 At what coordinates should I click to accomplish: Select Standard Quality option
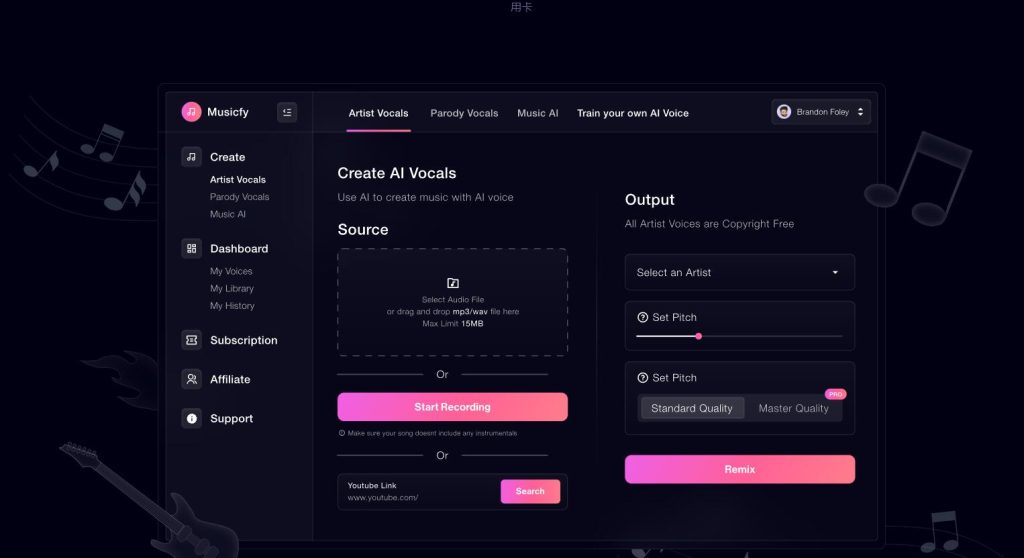pos(692,408)
